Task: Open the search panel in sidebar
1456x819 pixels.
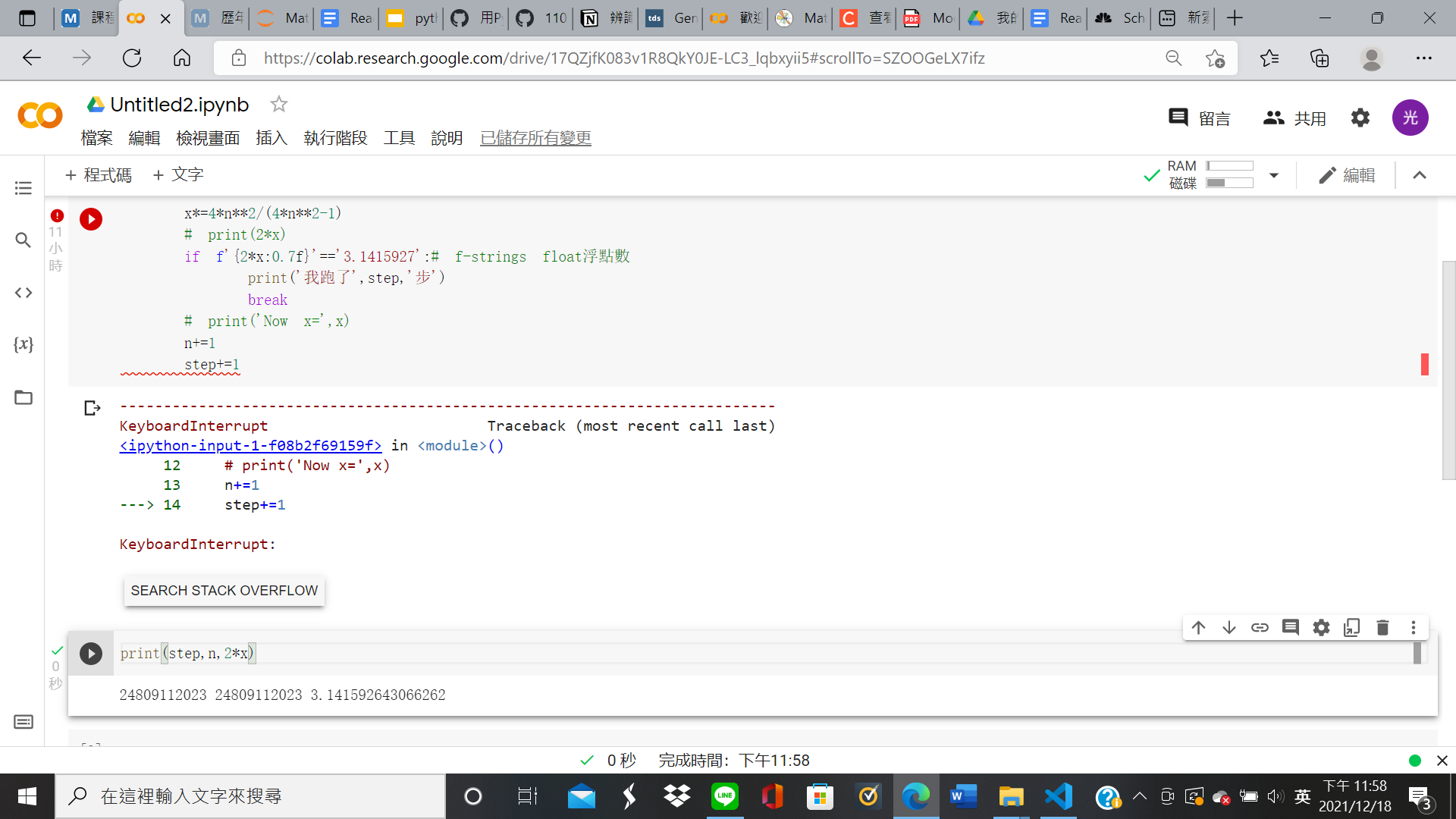Action: 23,240
